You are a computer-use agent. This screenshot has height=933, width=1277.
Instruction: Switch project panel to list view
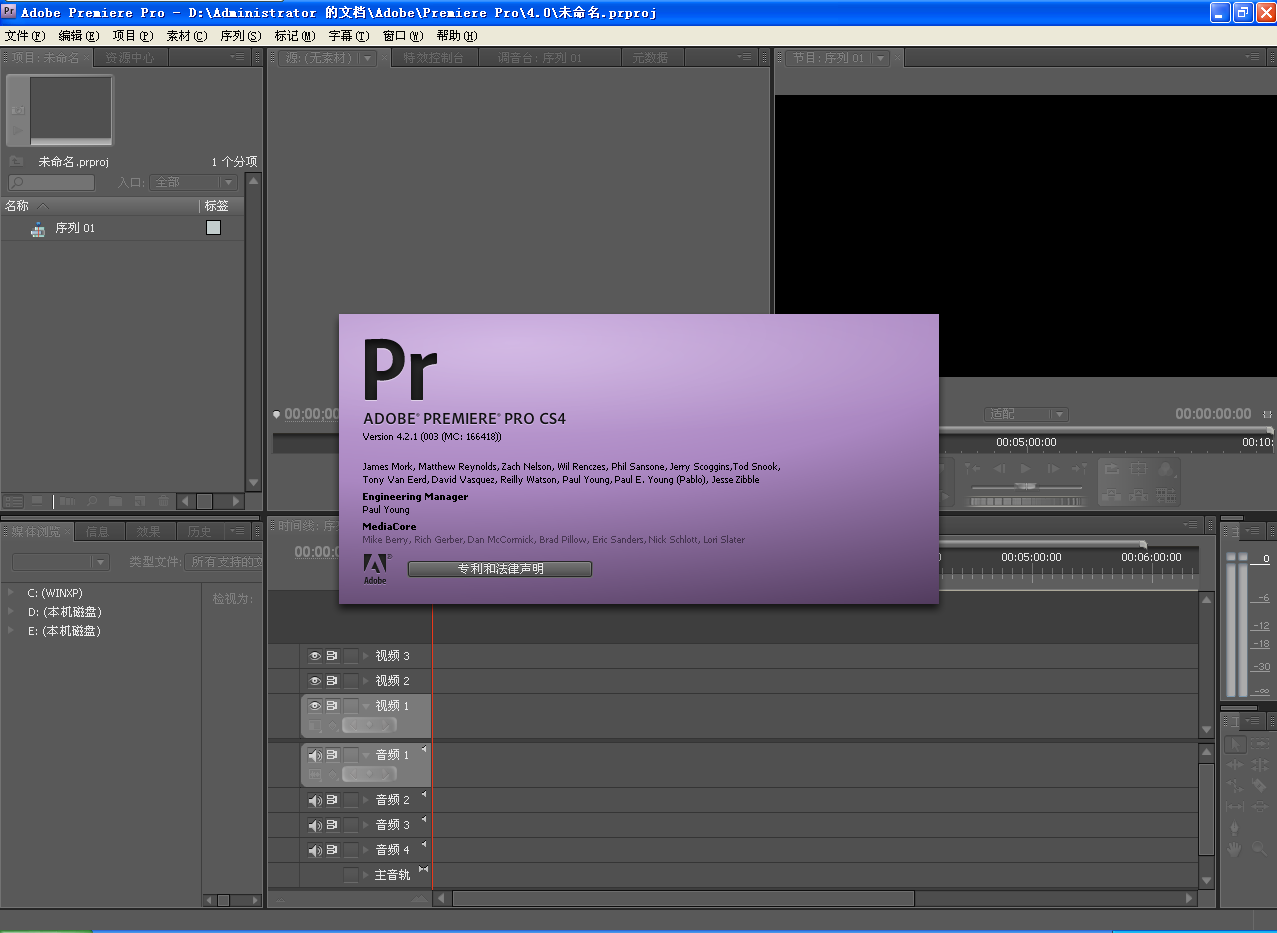coord(13,501)
